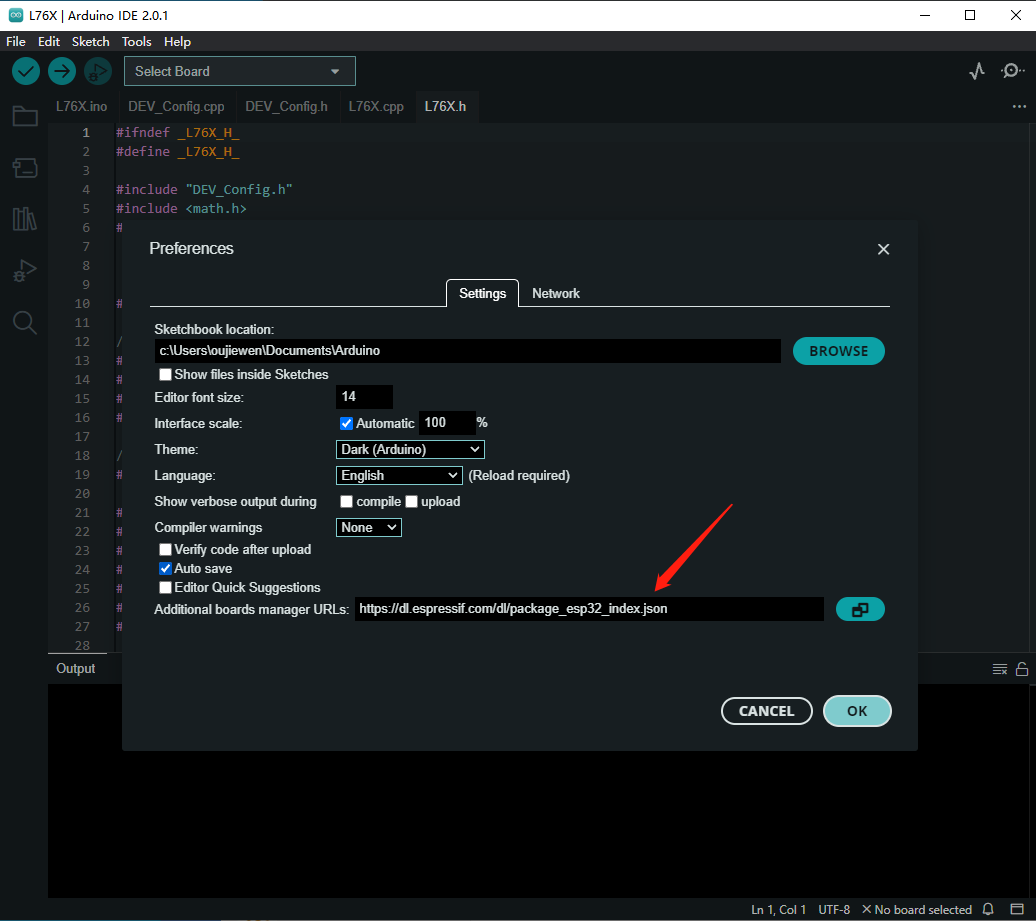Click the BROWSE button

click(838, 351)
